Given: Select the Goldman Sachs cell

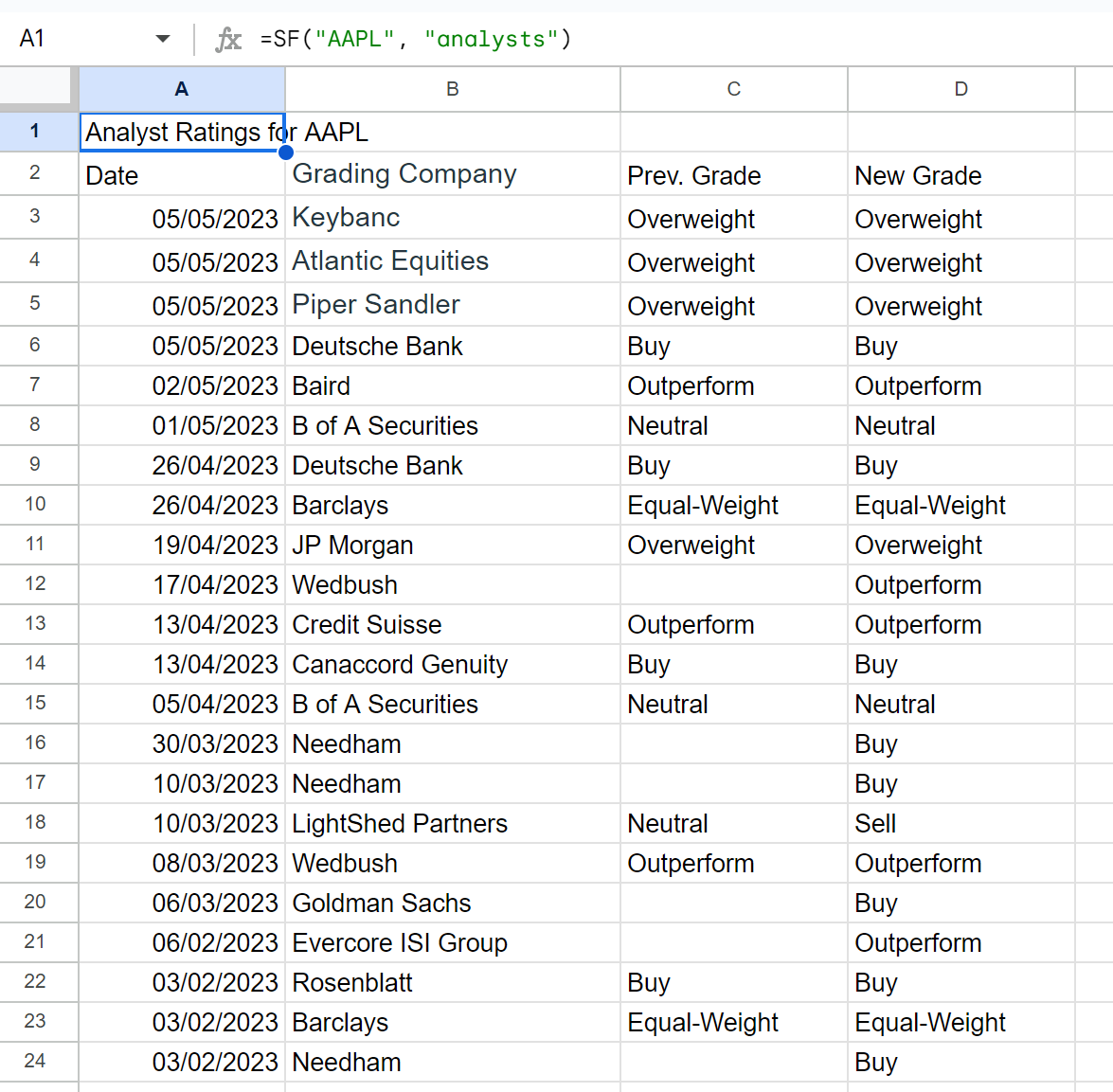Looking at the screenshot, I should tap(453, 903).
